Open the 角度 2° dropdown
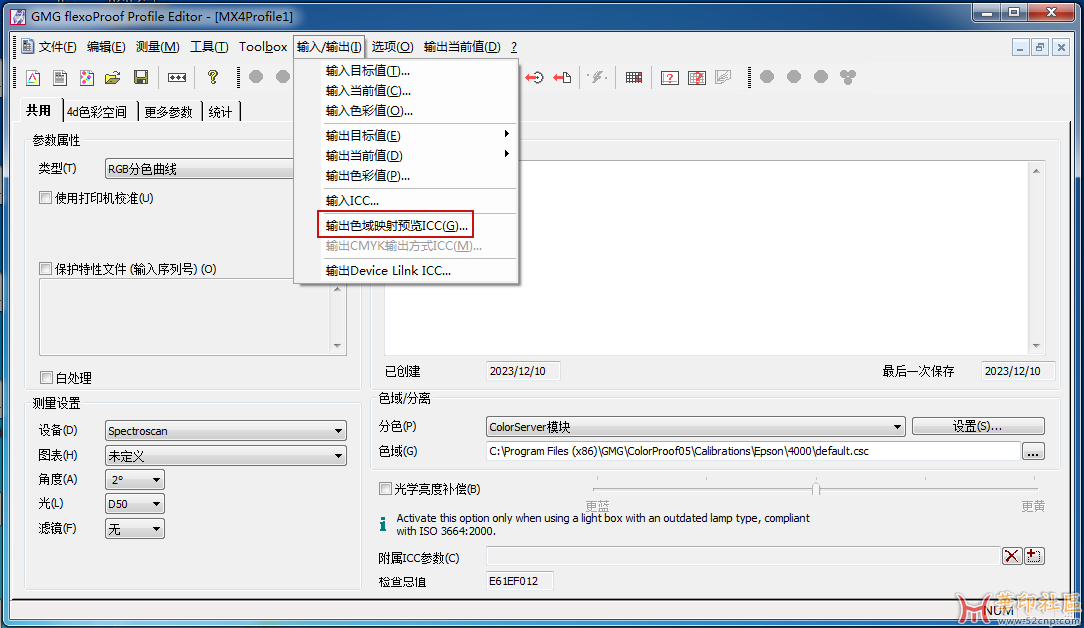 (x=135, y=479)
